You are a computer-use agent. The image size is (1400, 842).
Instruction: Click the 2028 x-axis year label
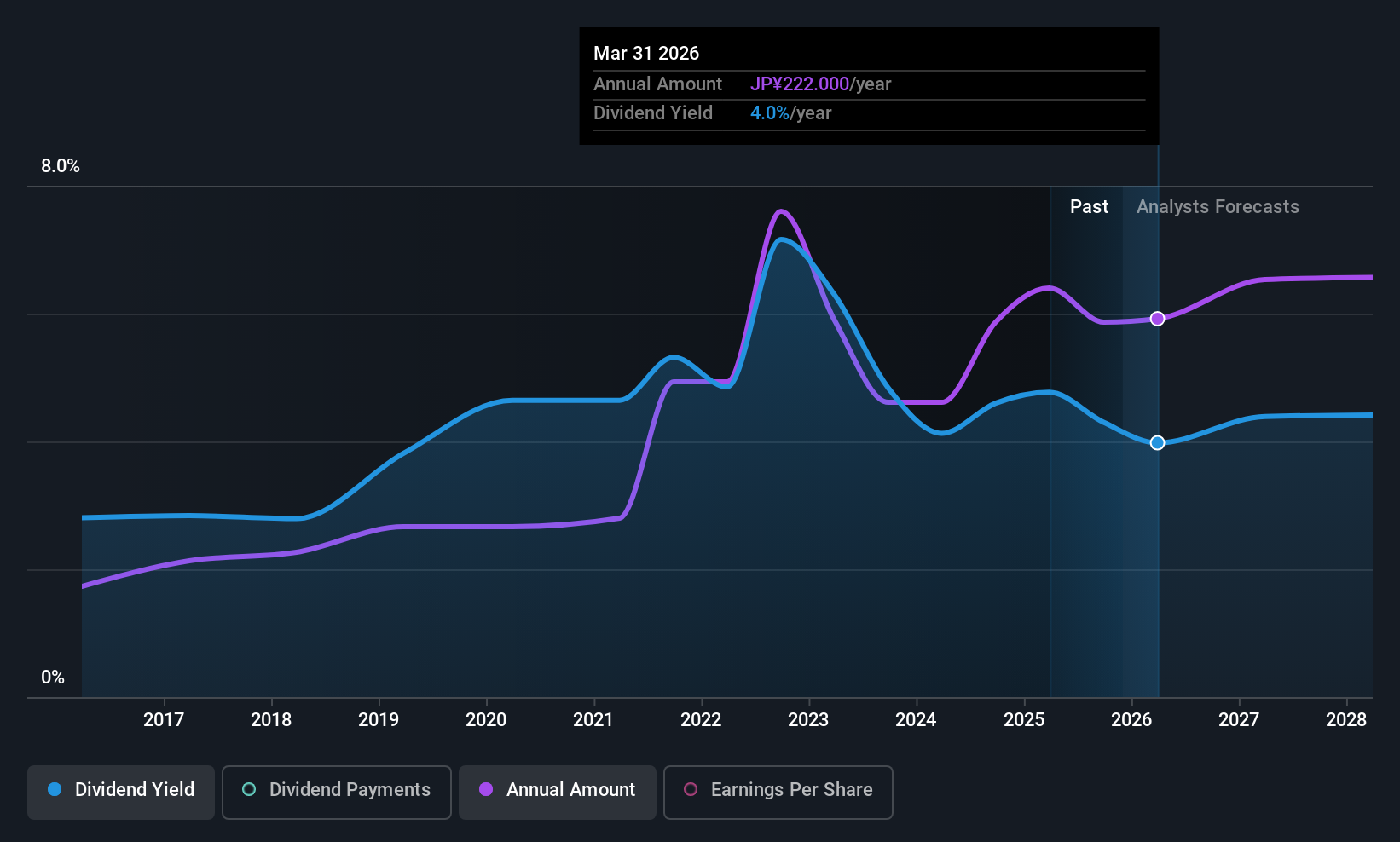point(1346,720)
